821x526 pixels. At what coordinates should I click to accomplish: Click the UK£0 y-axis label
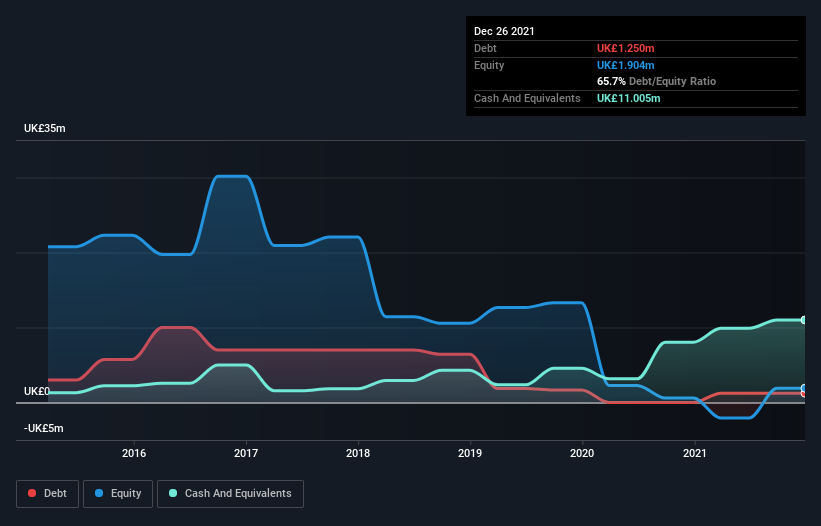37,391
